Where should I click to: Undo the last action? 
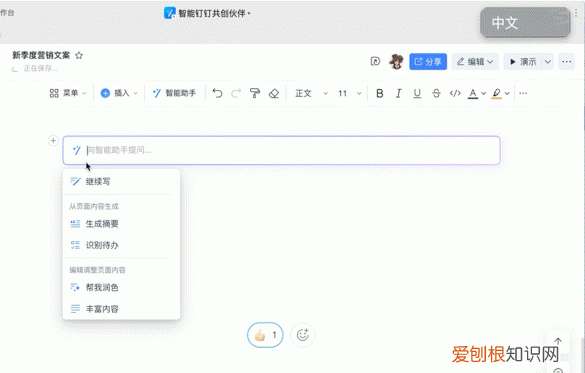point(217,93)
